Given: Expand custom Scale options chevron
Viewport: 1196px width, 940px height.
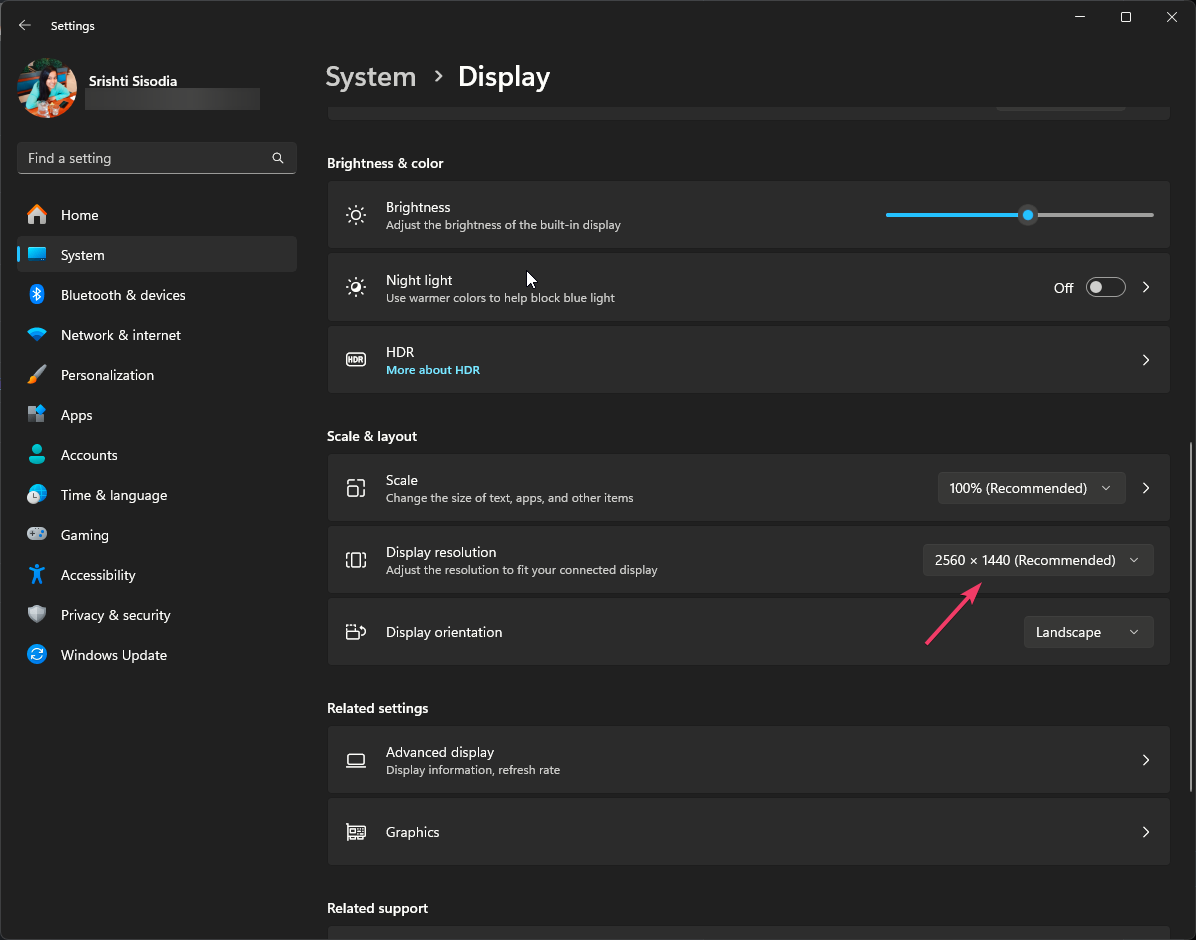Looking at the screenshot, I should click(x=1146, y=488).
